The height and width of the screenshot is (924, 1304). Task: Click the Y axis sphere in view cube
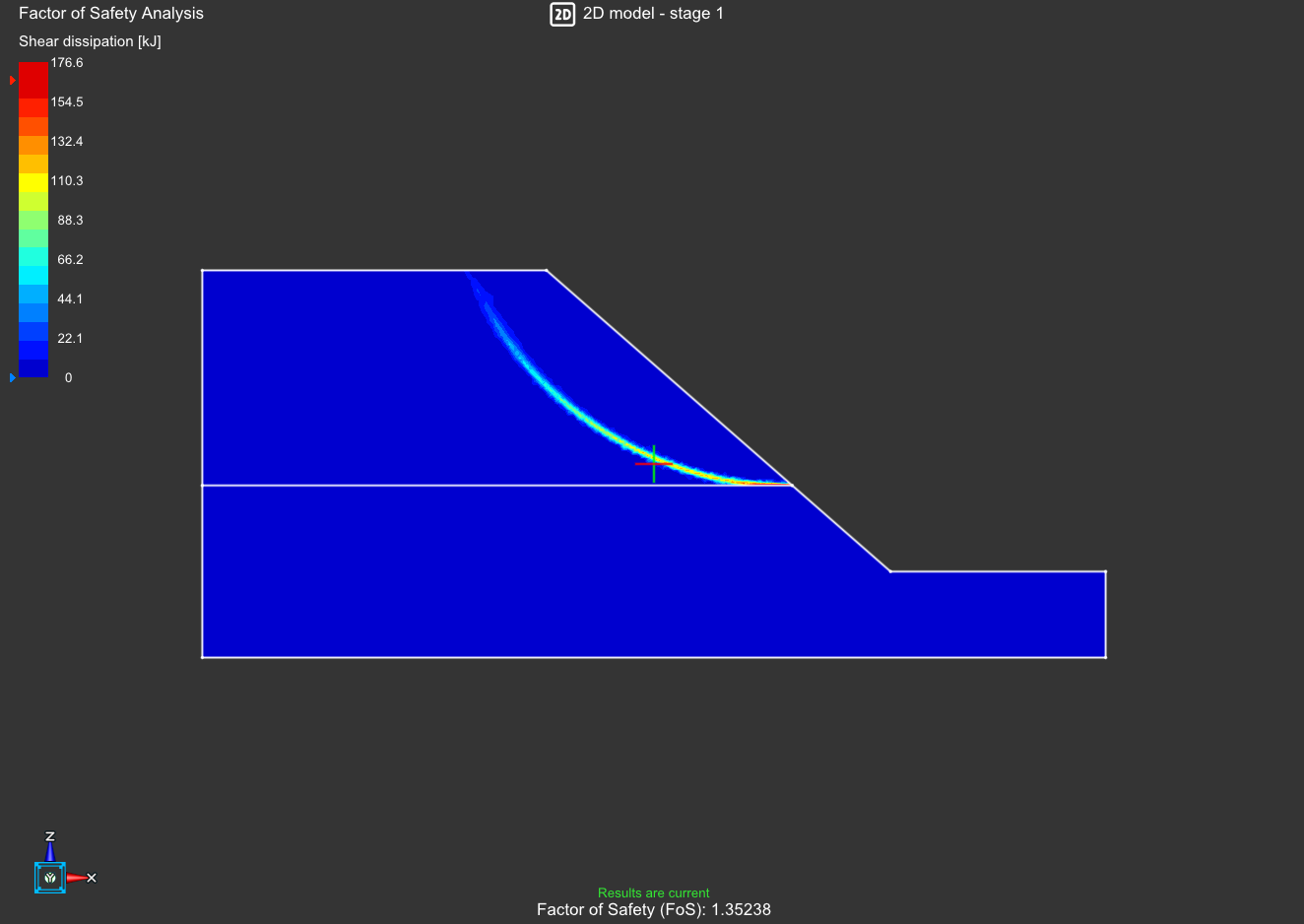coord(49,877)
